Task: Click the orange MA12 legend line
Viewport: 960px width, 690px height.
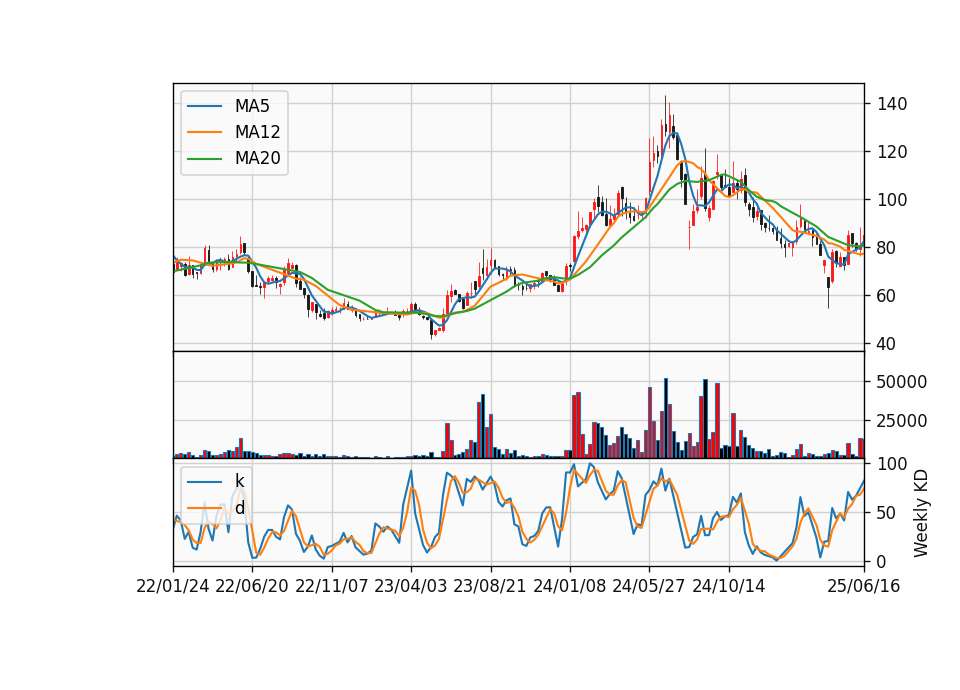Action: point(204,132)
